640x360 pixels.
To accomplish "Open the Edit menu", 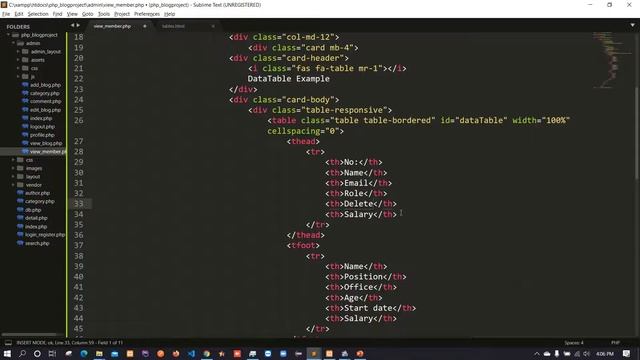I will [x=19, y=14].
